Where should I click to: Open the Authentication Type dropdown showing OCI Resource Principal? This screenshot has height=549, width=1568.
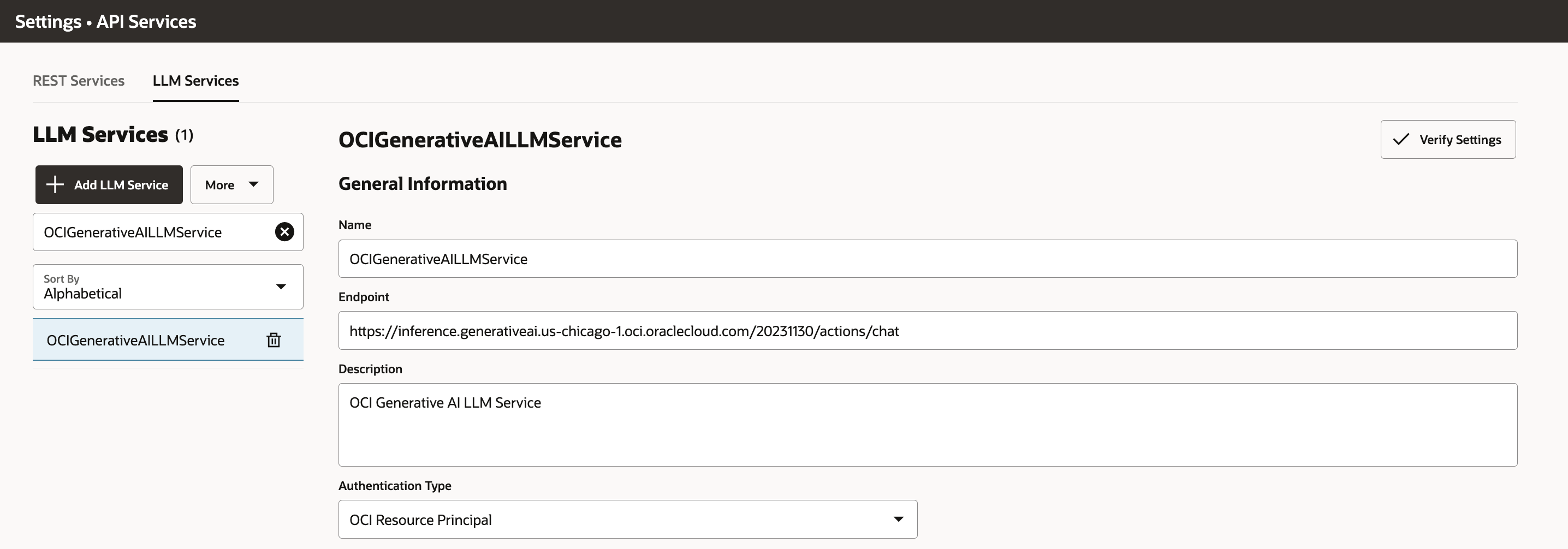tap(627, 518)
